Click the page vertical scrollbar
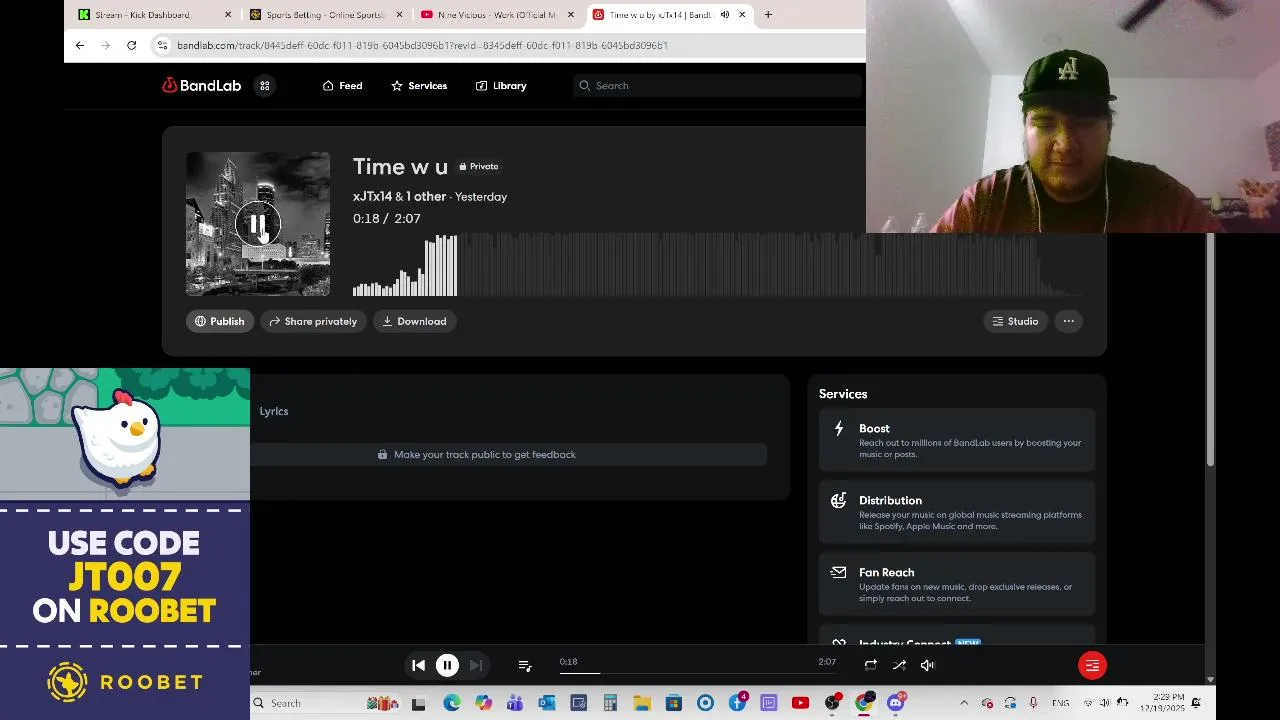This screenshot has width=1280, height=720. tap(1210, 350)
